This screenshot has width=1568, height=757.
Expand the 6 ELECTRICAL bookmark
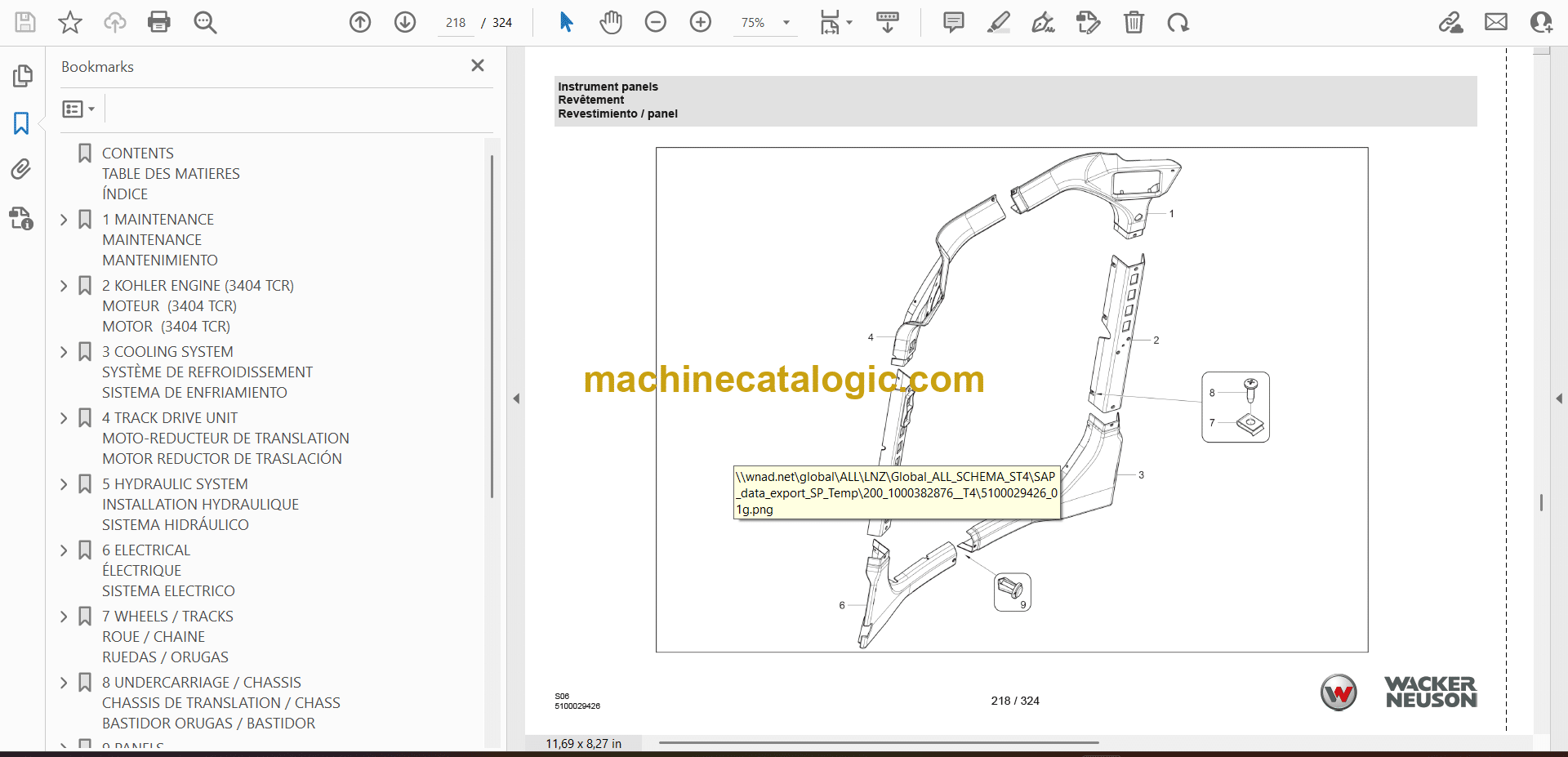65,550
